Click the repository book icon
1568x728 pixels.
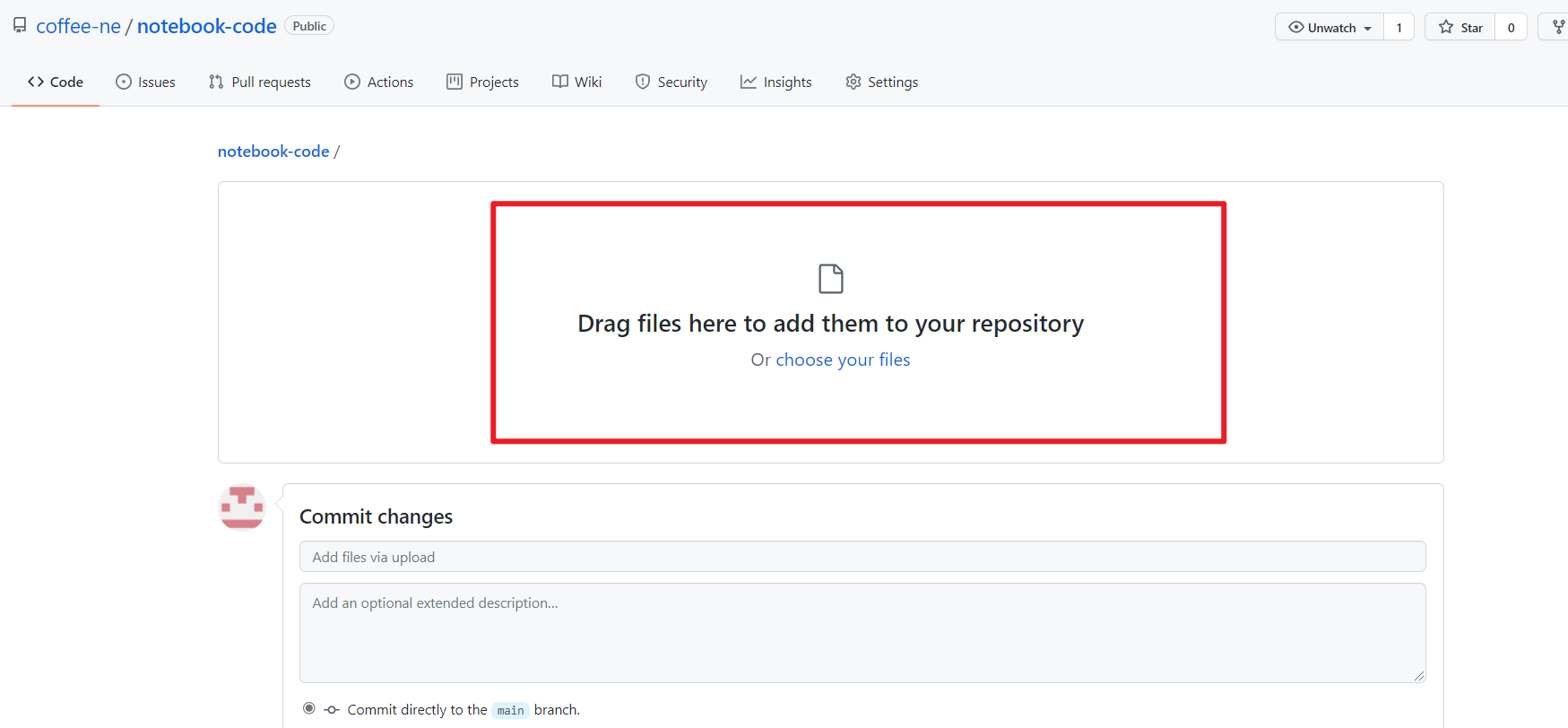click(20, 26)
